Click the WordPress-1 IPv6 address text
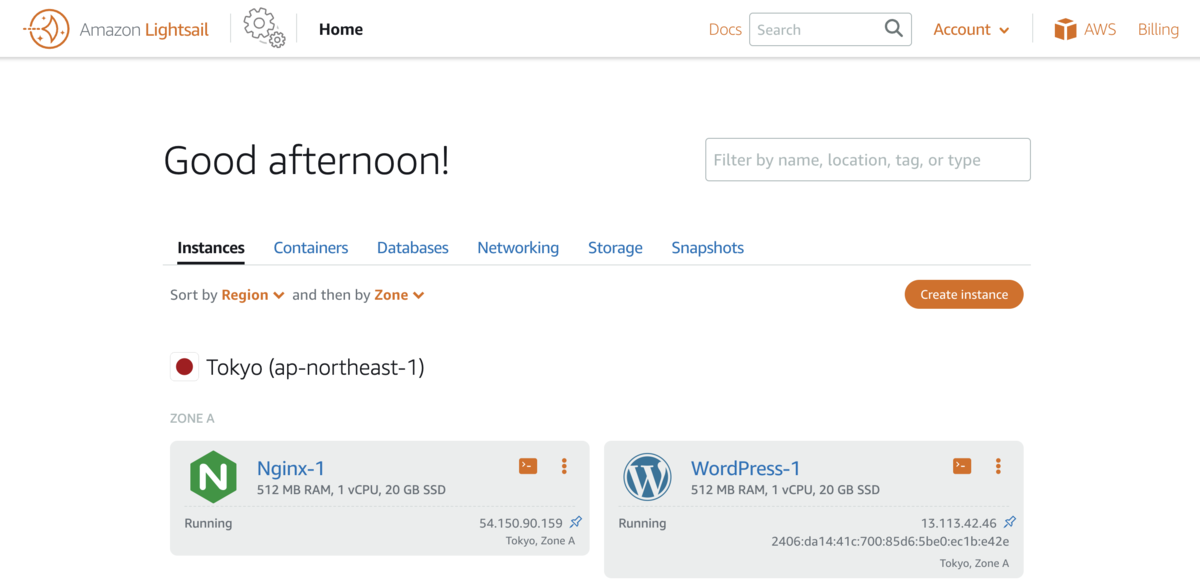Viewport: 1200px width, 585px height. click(890, 542)
